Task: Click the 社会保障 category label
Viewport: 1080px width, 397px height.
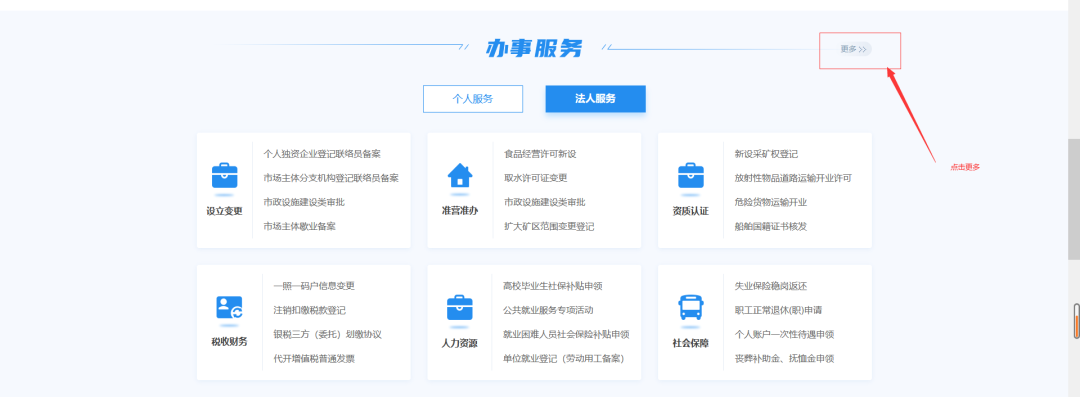Action: click(x=690, y=343)
